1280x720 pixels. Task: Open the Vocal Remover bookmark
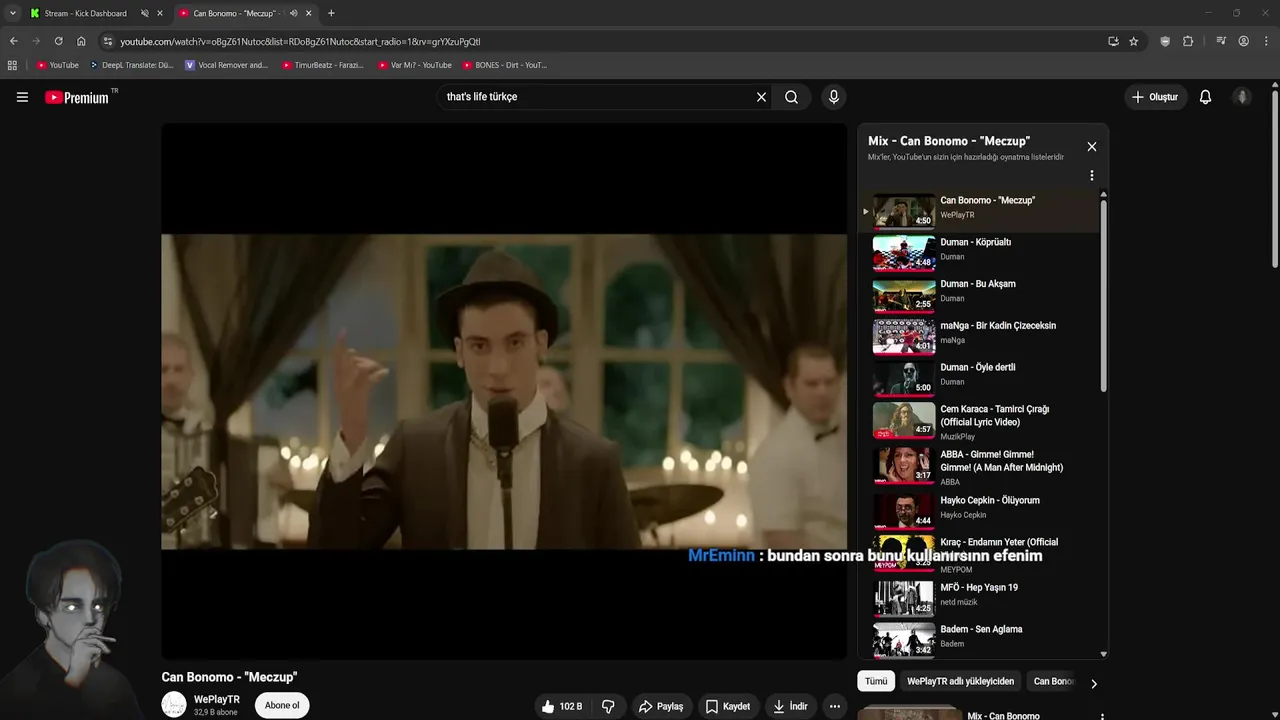[227, 65]
